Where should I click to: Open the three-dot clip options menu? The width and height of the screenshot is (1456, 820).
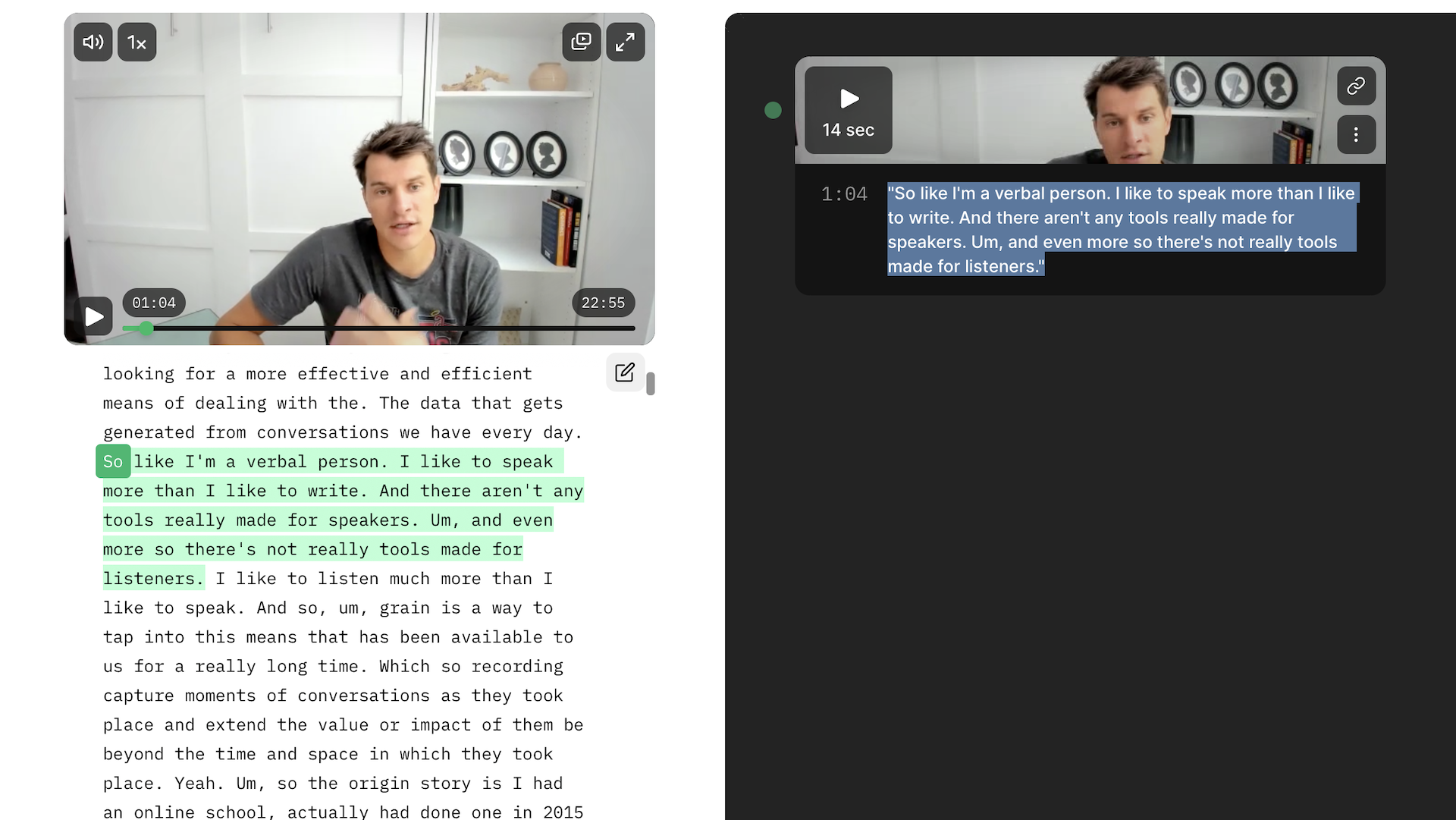(1356, 135)
